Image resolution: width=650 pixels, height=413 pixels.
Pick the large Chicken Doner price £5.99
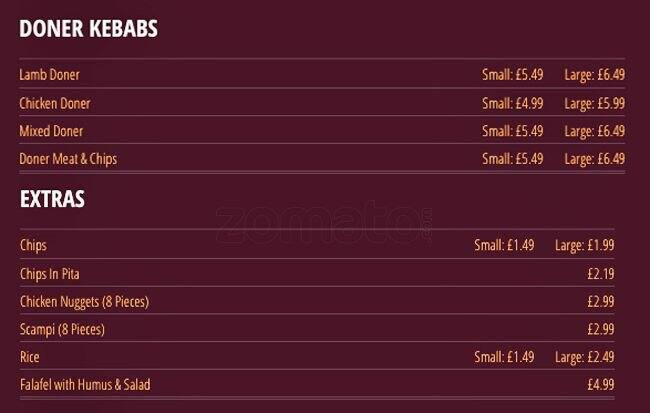click(594, 103)
